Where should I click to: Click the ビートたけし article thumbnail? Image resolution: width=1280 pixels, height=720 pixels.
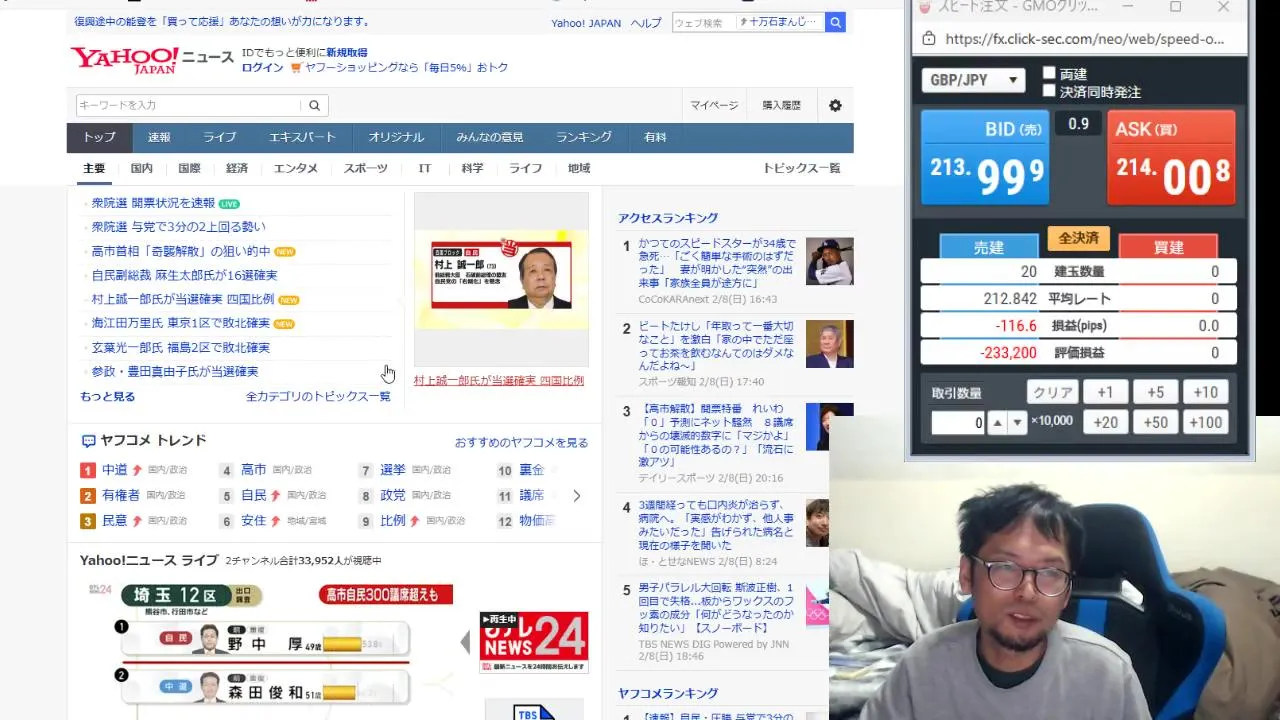pyautogui.click(x=830, y=344)
